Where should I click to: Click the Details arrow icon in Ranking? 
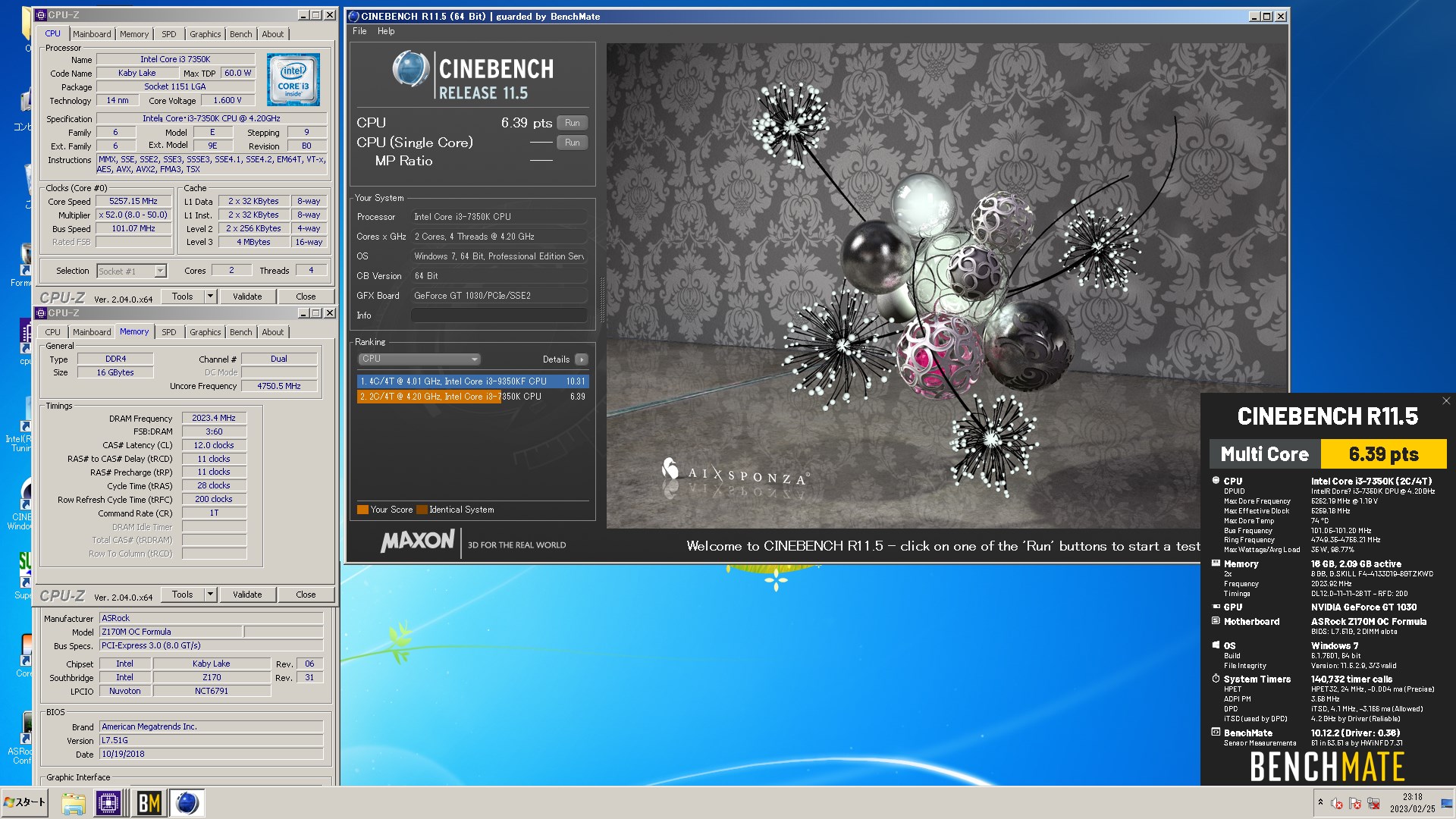[x=582, y=359]
